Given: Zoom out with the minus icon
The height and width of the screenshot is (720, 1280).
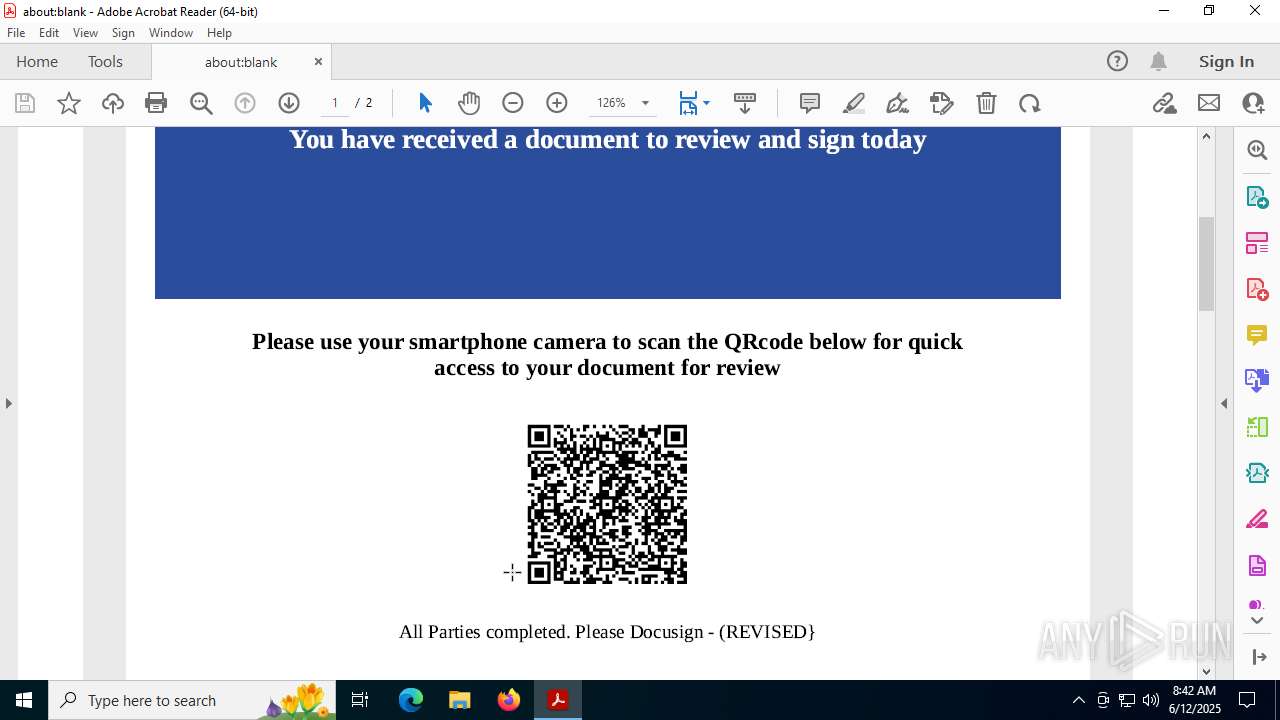Looking at the screenshot, I should pos(513,103).
